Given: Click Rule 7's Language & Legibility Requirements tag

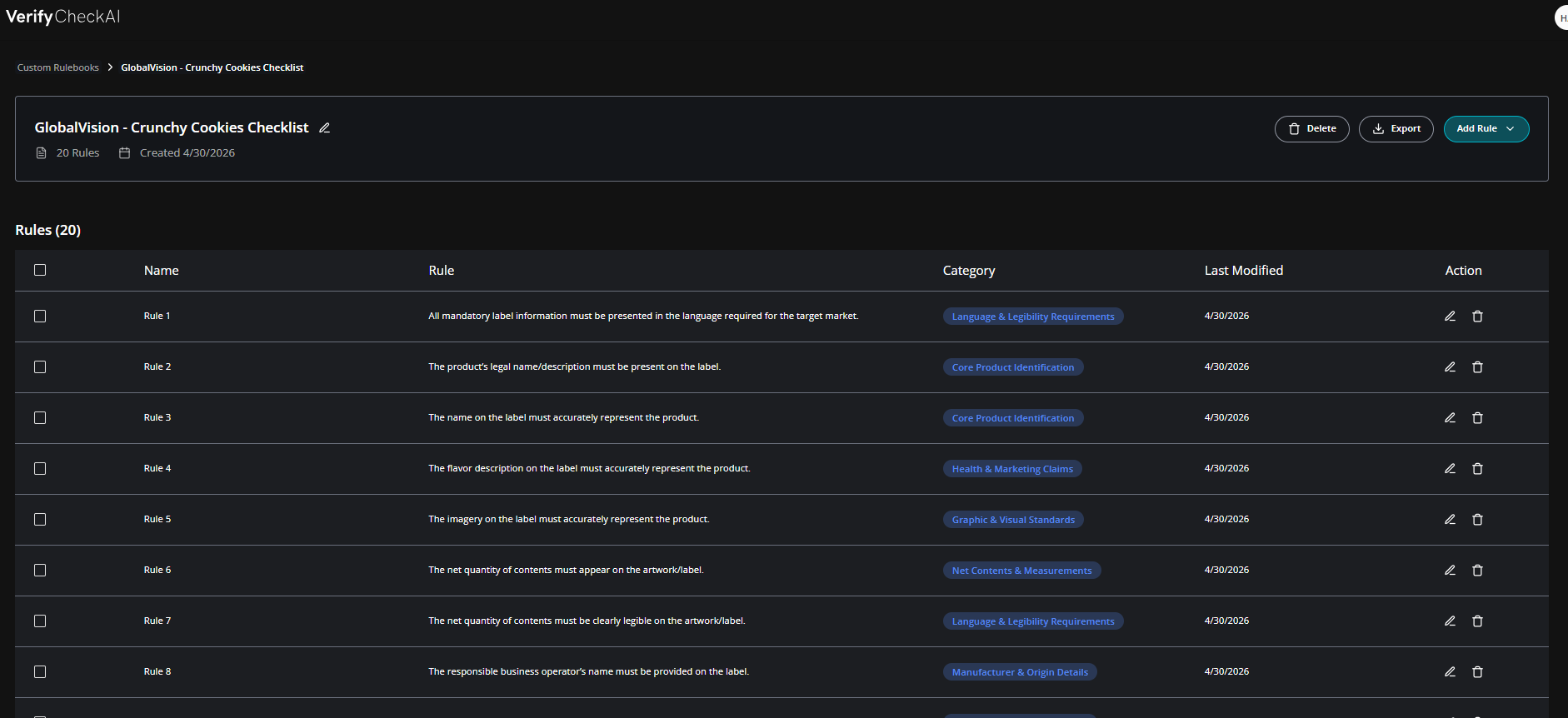Looking at the screenshot, I should 1033,621.
